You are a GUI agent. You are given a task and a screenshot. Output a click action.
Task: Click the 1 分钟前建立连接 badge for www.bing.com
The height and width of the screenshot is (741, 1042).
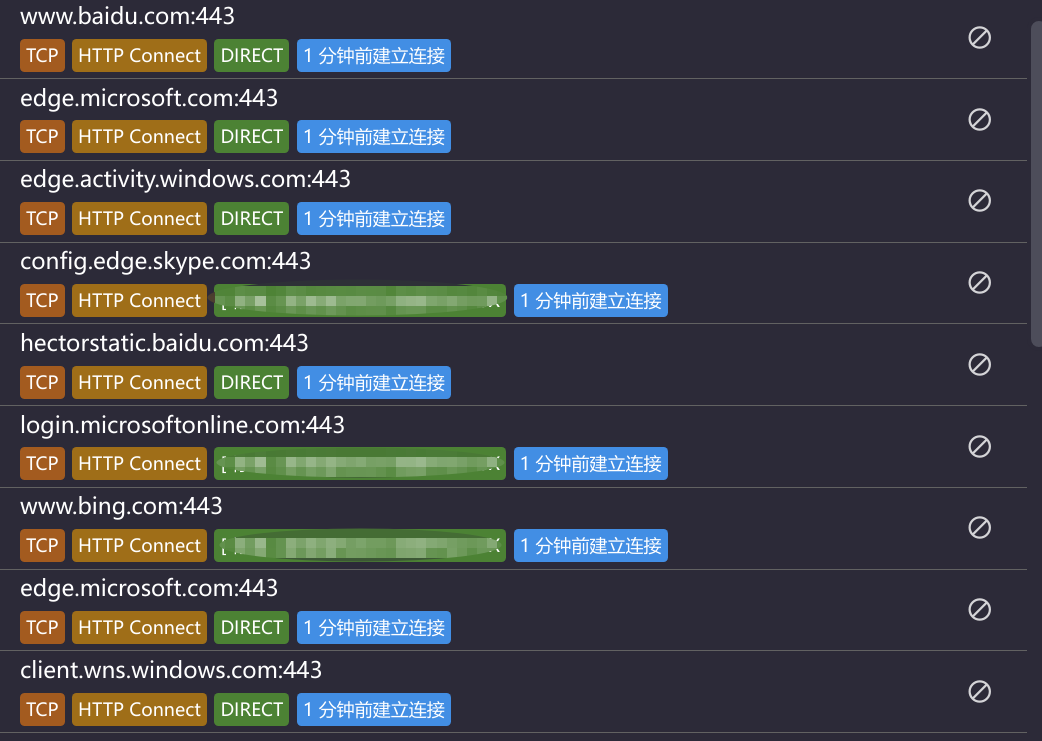590,545
